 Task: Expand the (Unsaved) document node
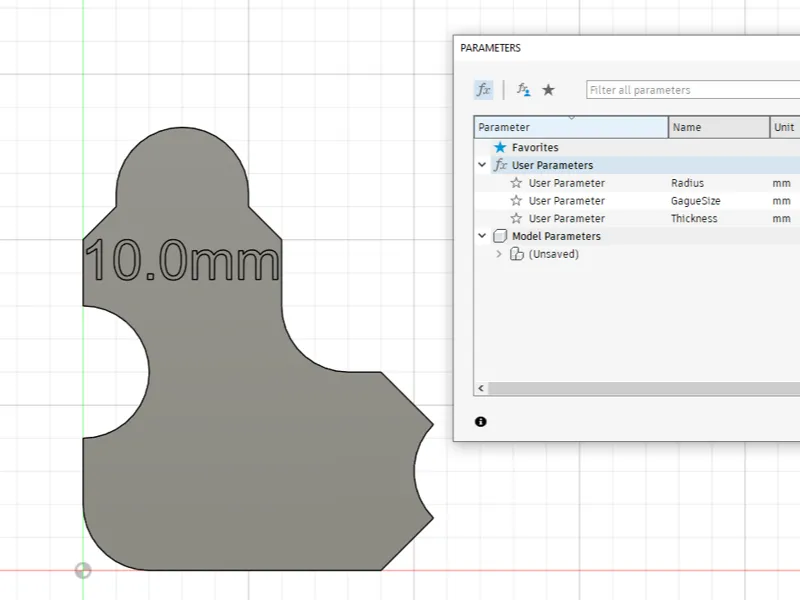[499, 254]
